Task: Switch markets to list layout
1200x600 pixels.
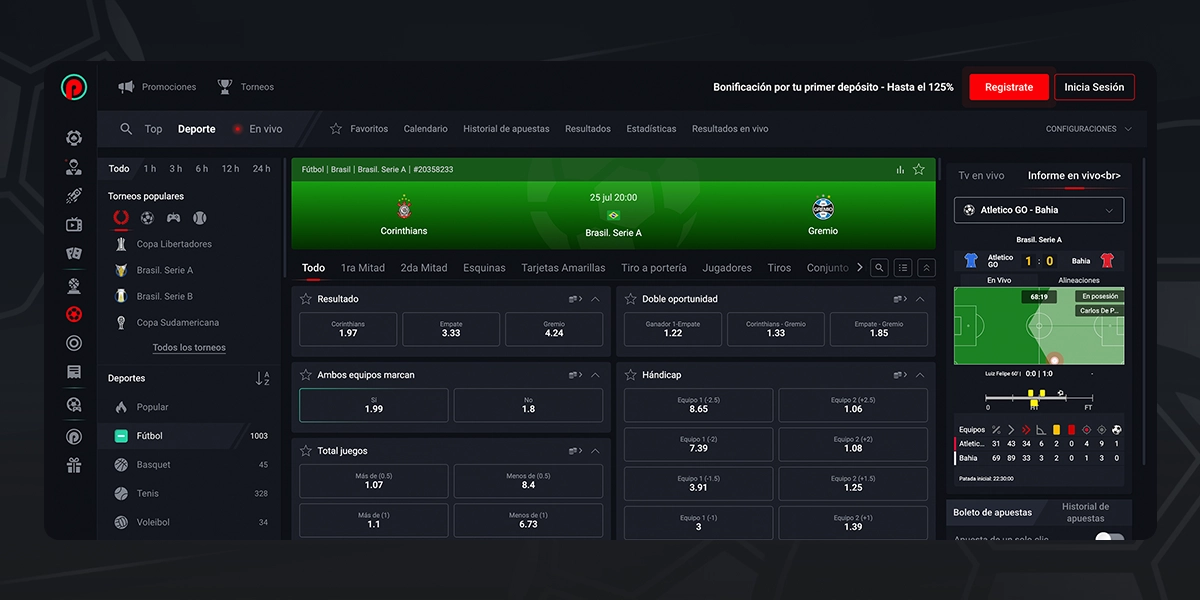Action: [903, 268]
